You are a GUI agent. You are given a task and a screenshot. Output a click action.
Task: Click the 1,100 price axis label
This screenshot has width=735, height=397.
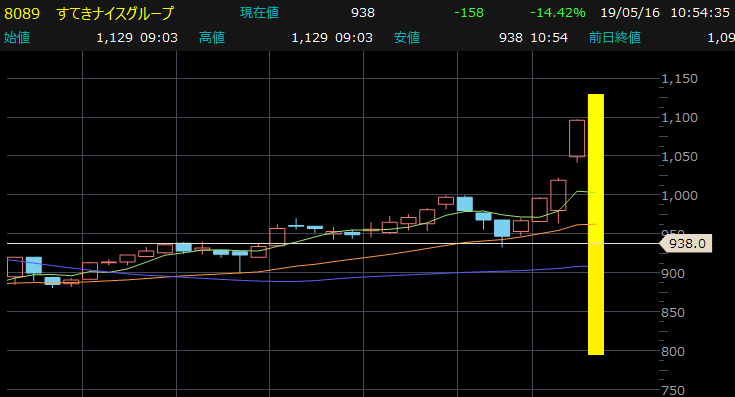[679, 118]
